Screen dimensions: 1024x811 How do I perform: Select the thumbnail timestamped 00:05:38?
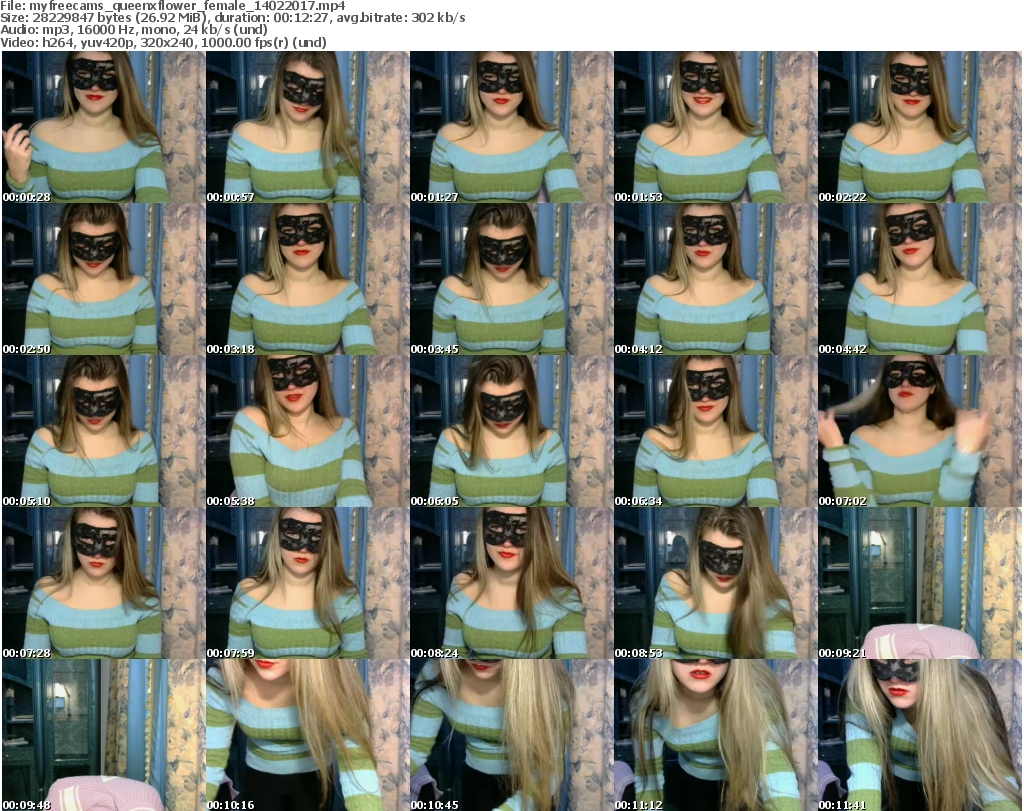tap(308, 432)
